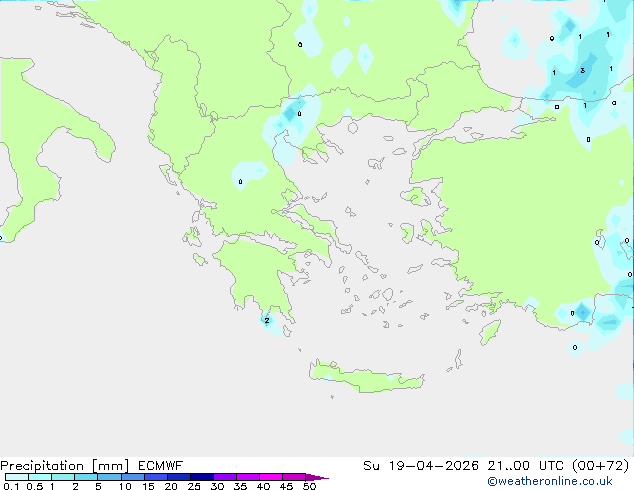
Task: Click the 10–15 mm legend swatch
Action: tap(133, 477)
